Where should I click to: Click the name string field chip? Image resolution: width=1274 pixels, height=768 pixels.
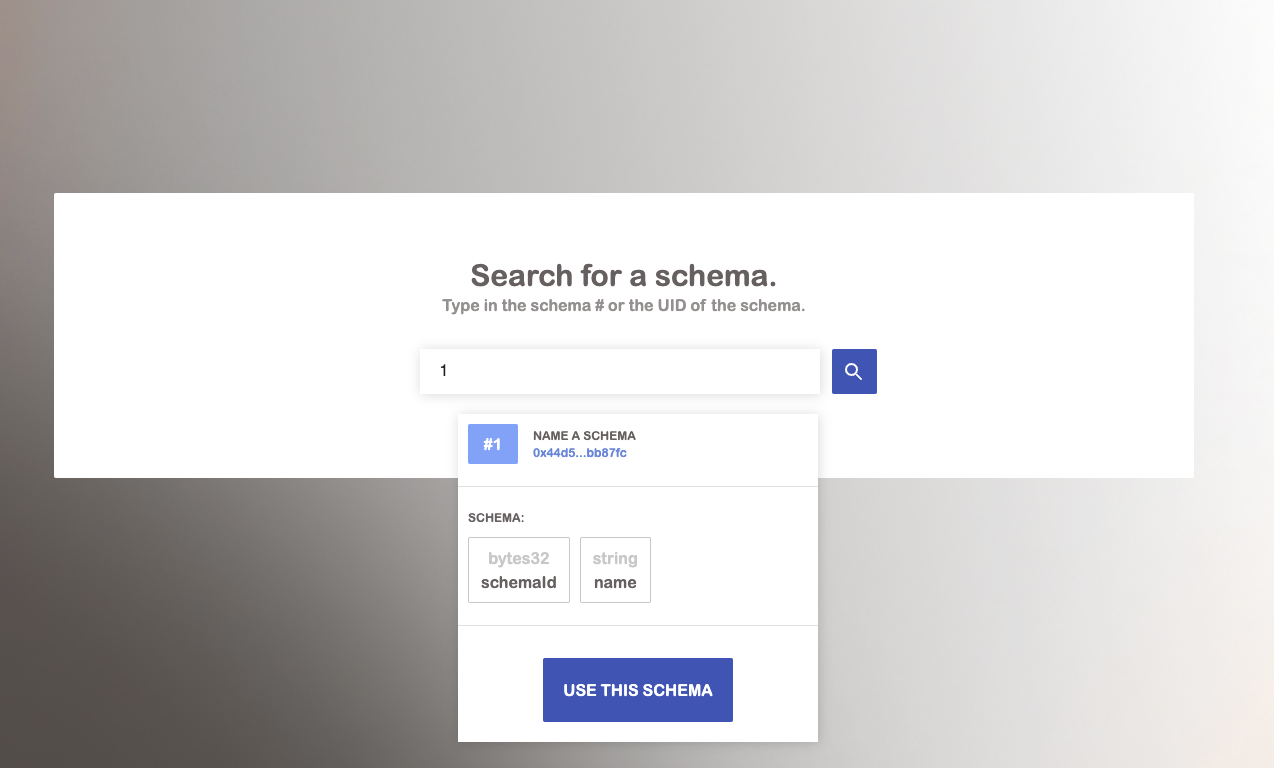[615, 570]
